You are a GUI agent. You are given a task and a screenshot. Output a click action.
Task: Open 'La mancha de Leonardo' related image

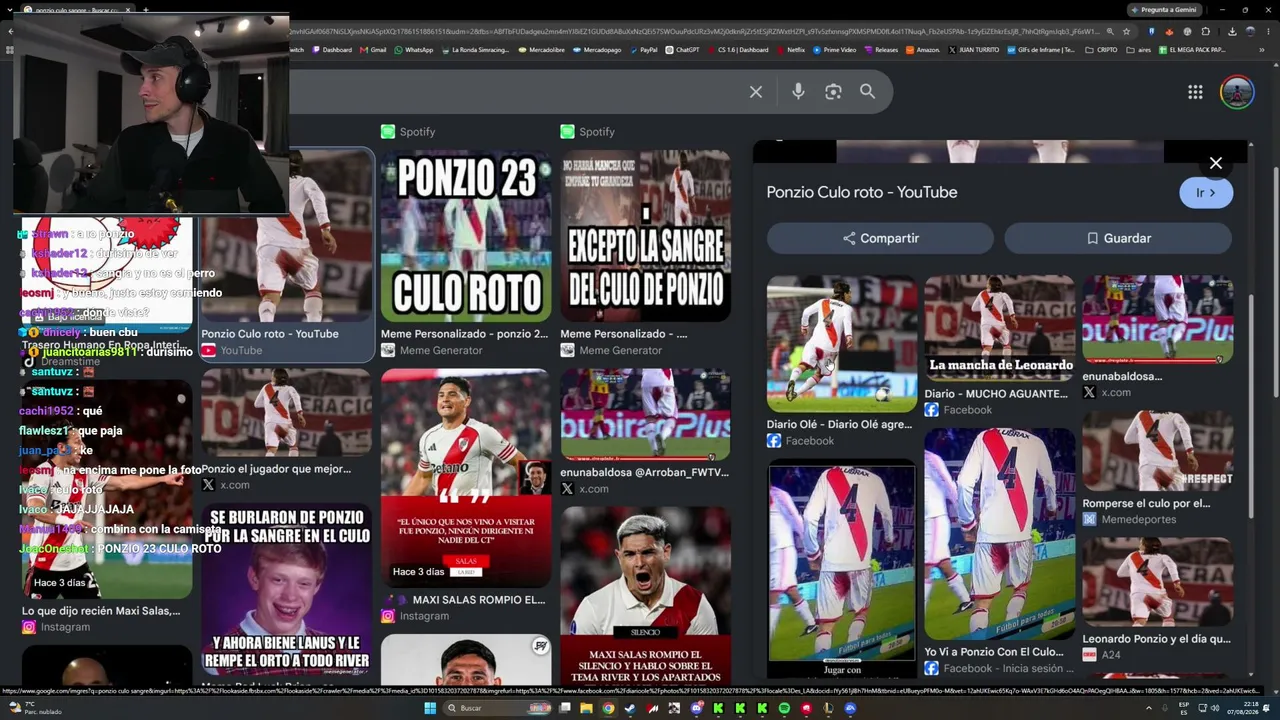tap(999, 328)
